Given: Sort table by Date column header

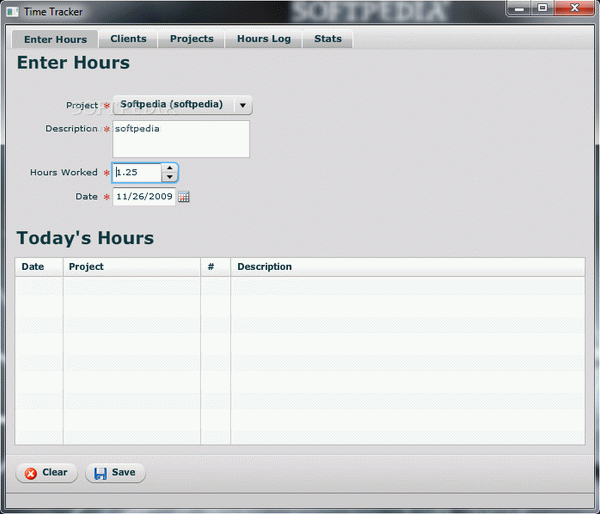Looking at the screenshot, I should 39,267.
